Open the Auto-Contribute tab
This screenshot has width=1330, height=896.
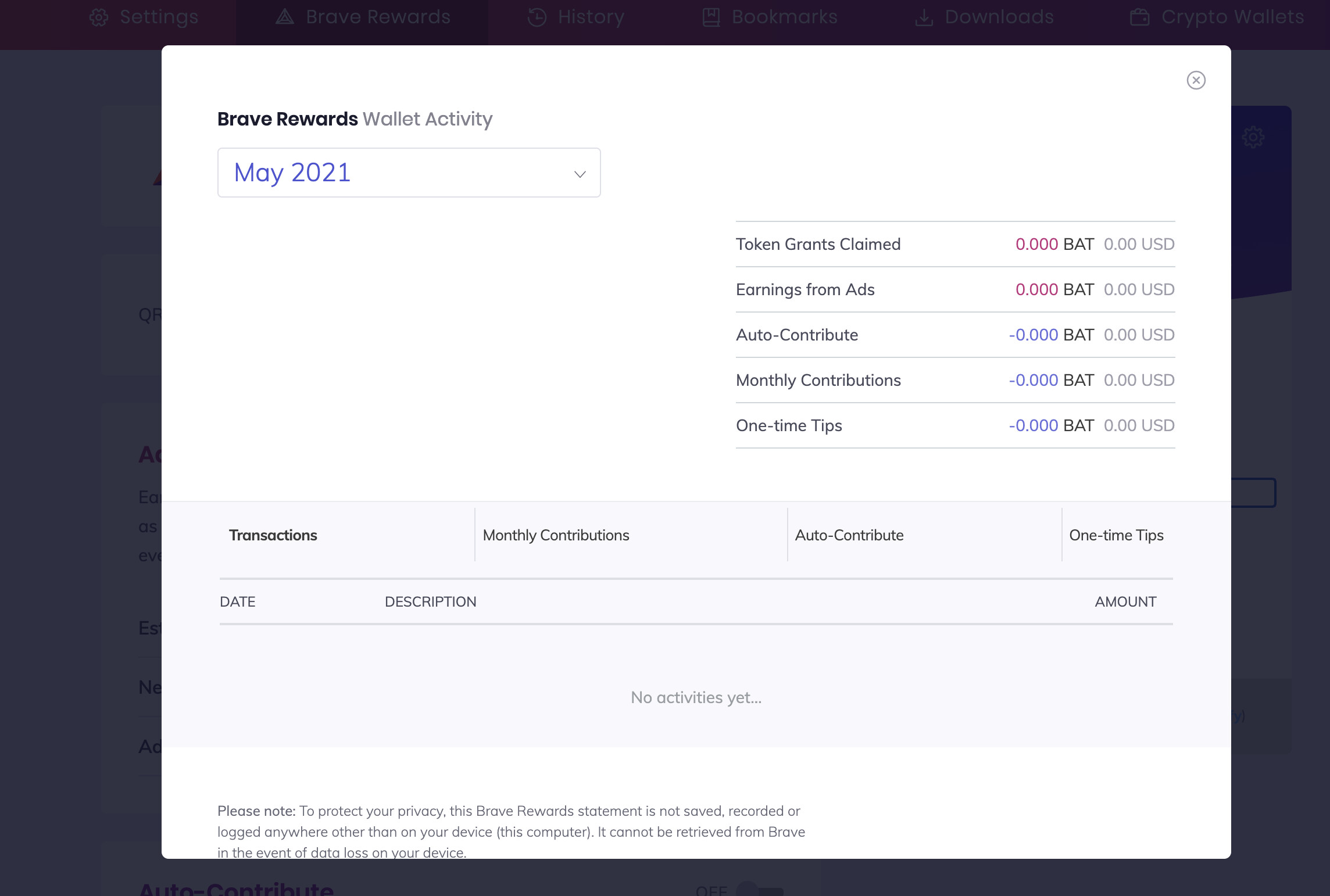pos(849,535)
